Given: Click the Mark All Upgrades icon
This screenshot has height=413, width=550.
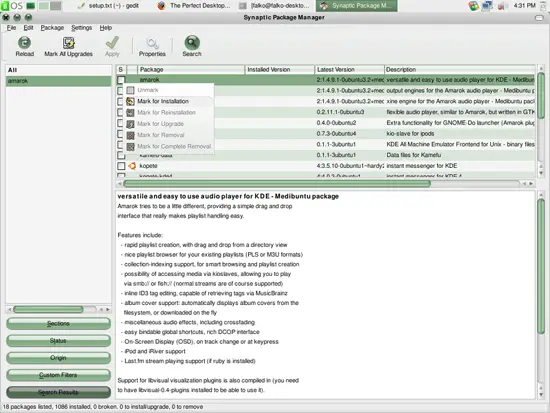Looking at the screenshot, I should [x=68, y=43].
